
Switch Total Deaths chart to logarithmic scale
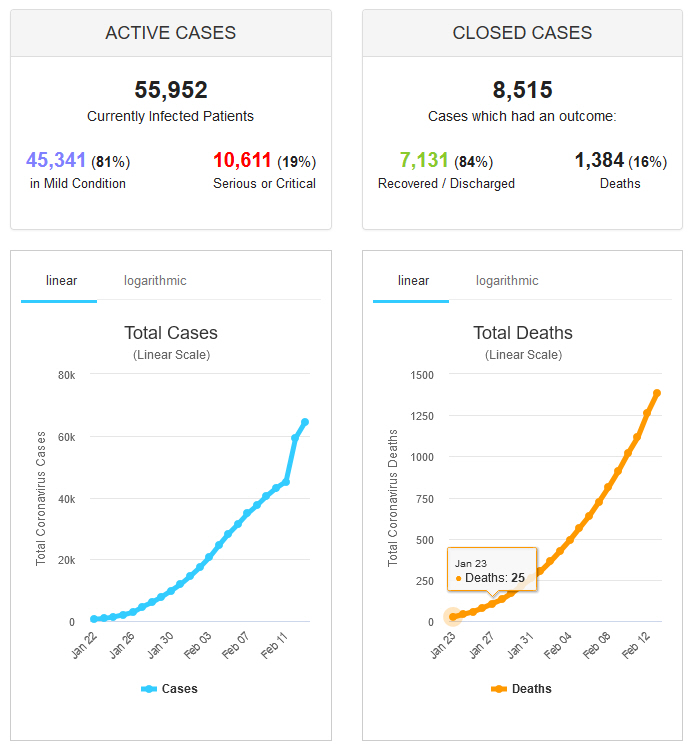click(x=507, y=281)
